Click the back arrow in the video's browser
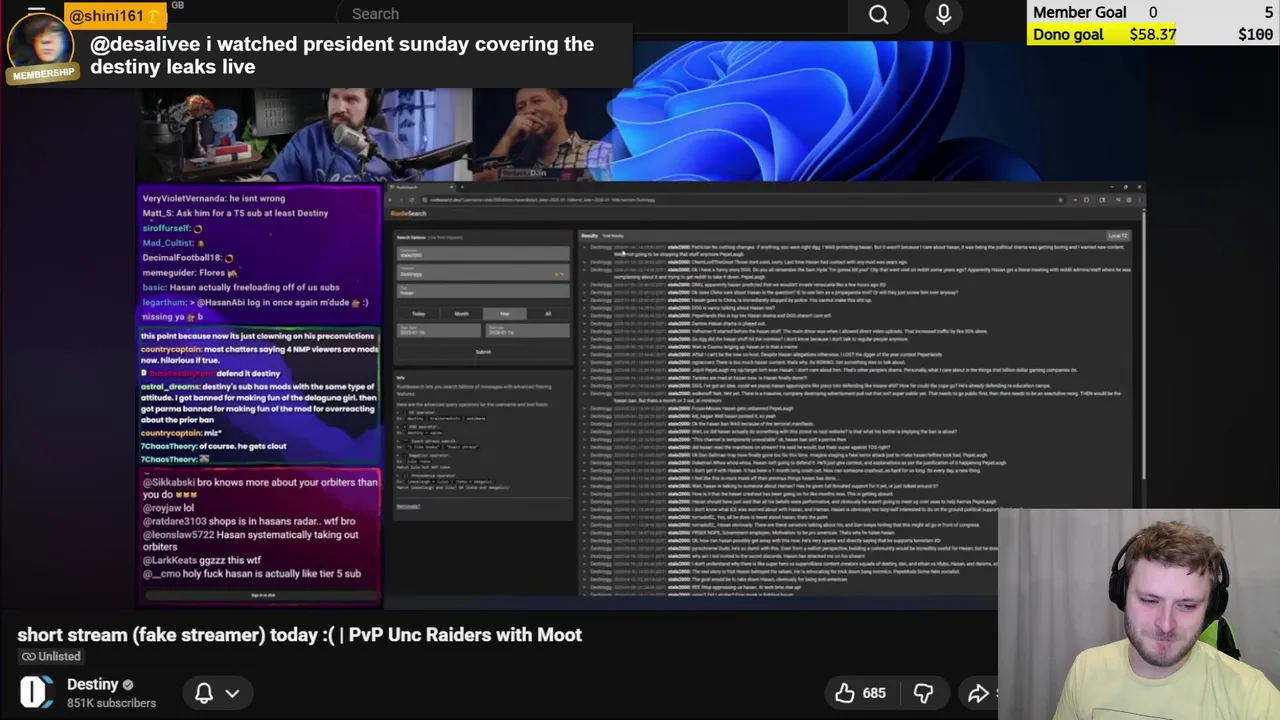Screen dimensions: 1280x720 pos(391,200)
